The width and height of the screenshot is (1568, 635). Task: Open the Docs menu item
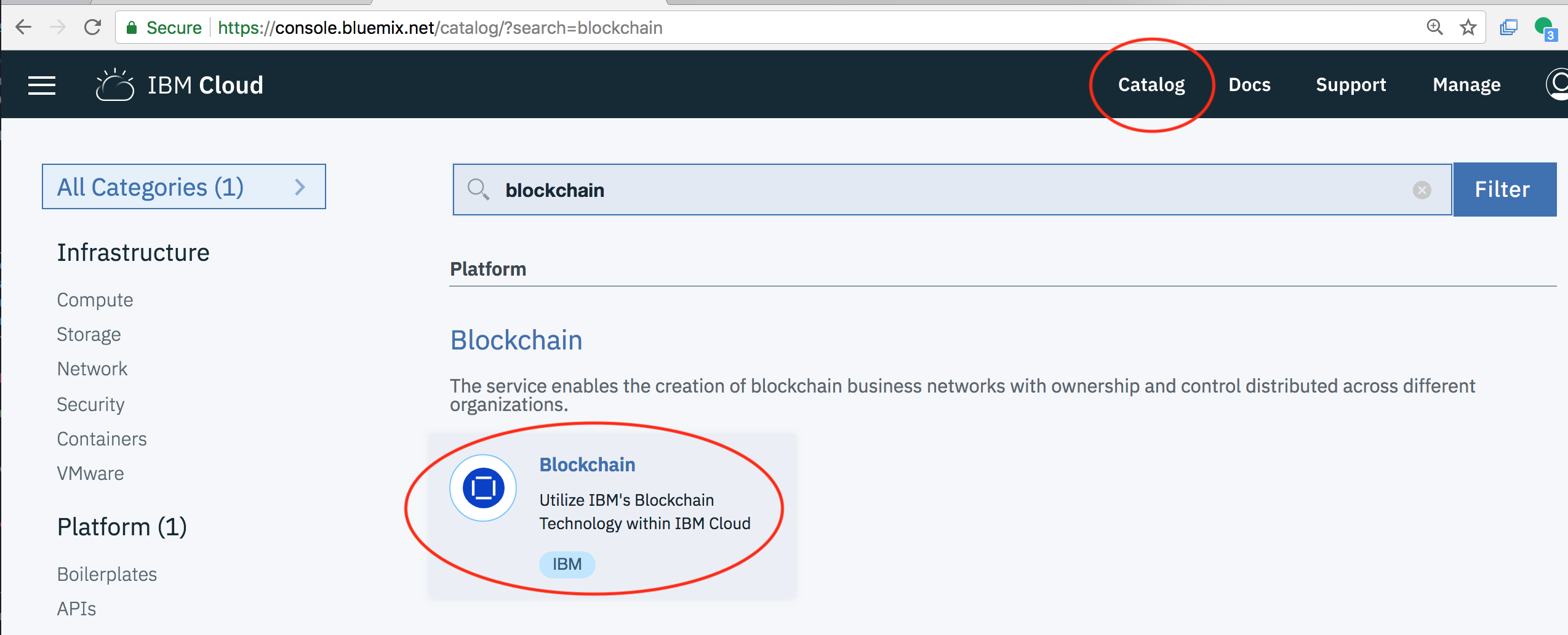coord(1249,85)
